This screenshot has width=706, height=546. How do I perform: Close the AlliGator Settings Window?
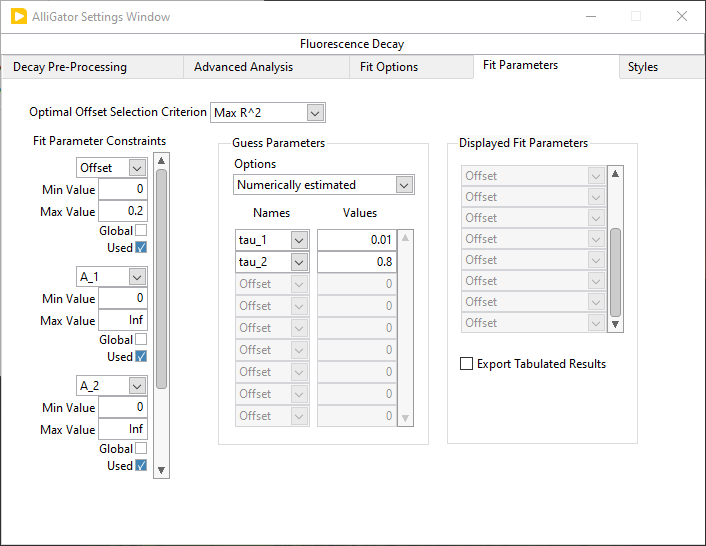(682, 17)
